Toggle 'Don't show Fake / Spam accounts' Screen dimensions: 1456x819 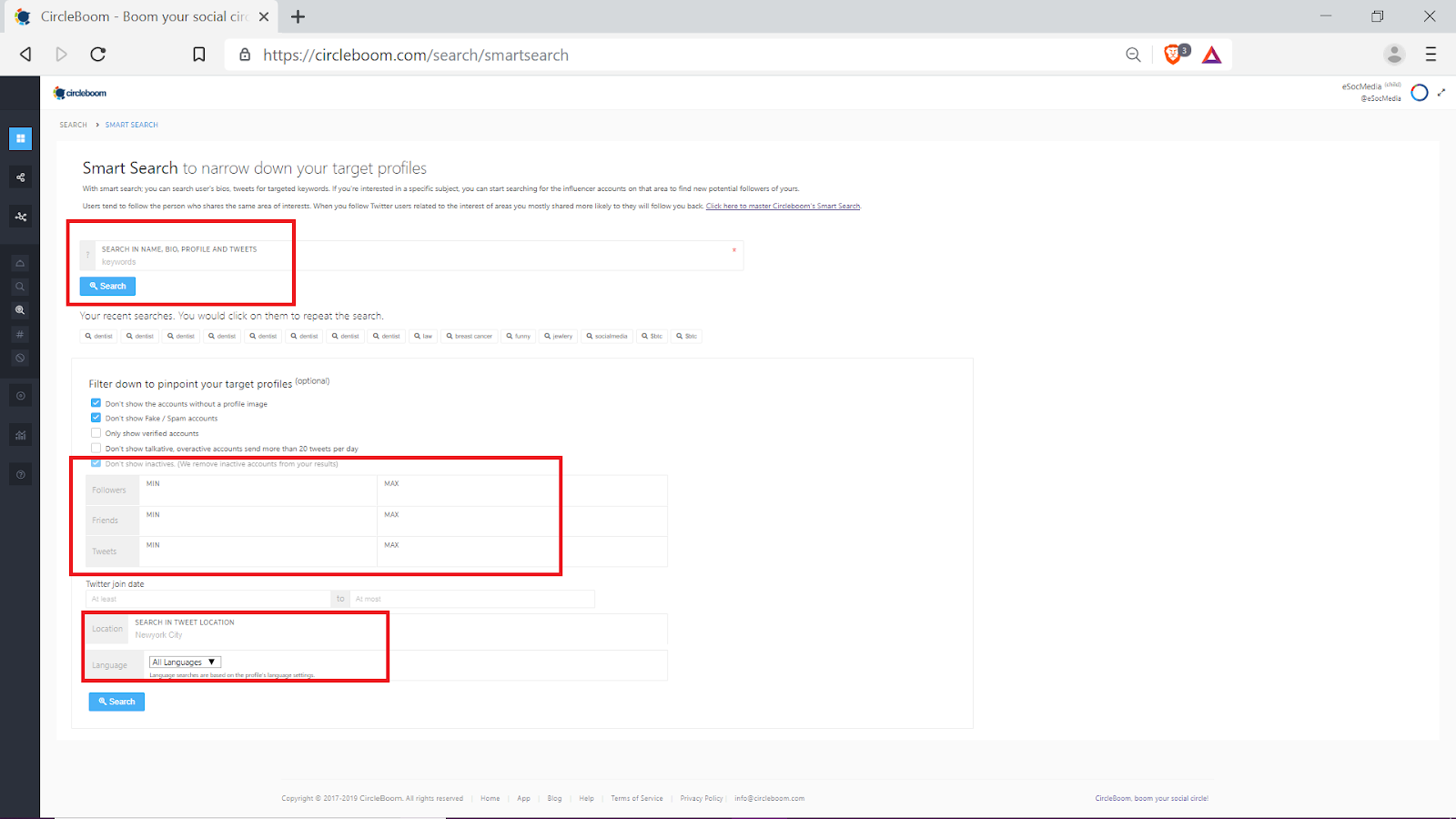96,418
